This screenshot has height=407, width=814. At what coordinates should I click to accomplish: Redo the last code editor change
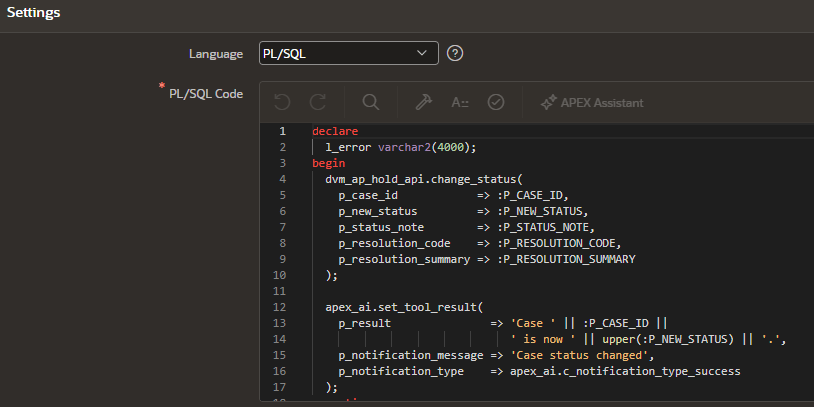pos(318,103)
